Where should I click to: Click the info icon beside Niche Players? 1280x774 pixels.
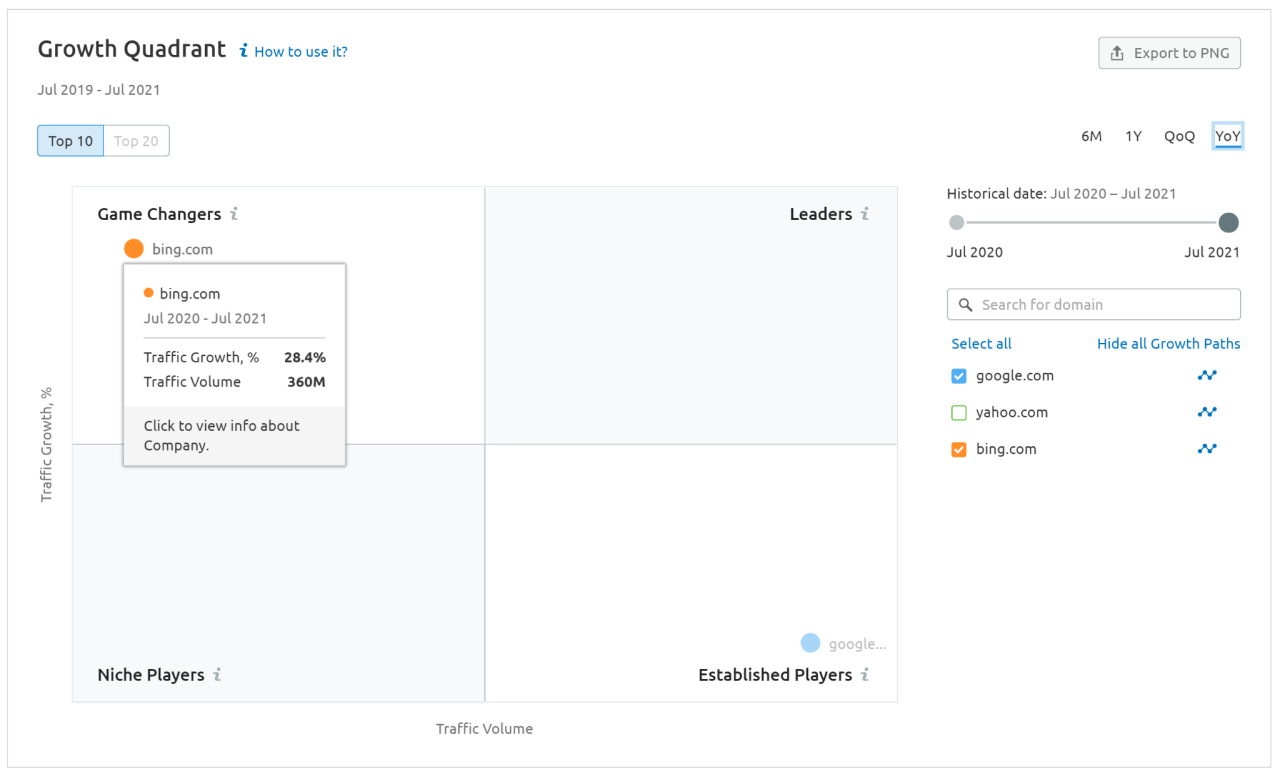coord(217,675)
